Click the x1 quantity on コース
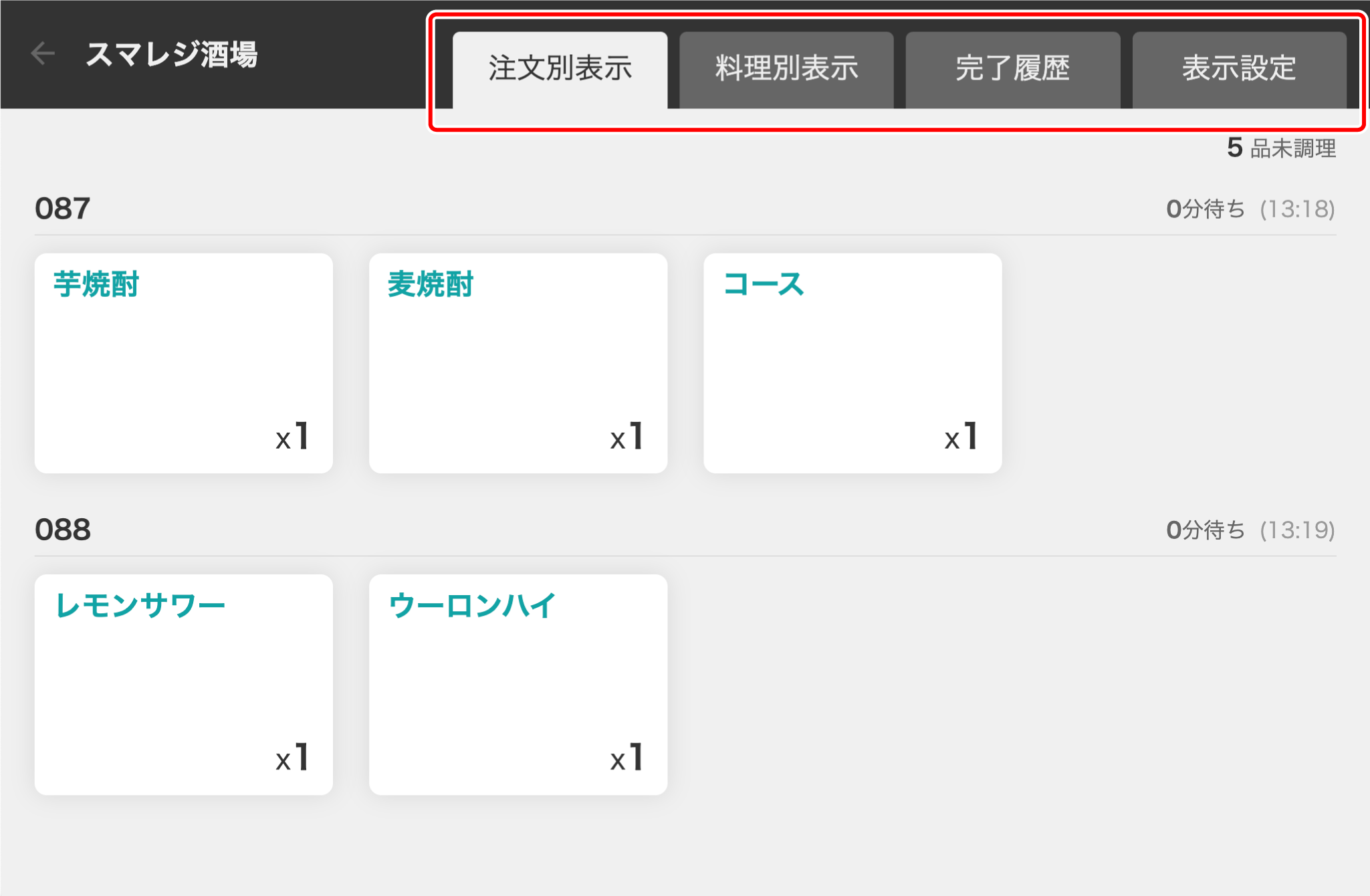 961,437
